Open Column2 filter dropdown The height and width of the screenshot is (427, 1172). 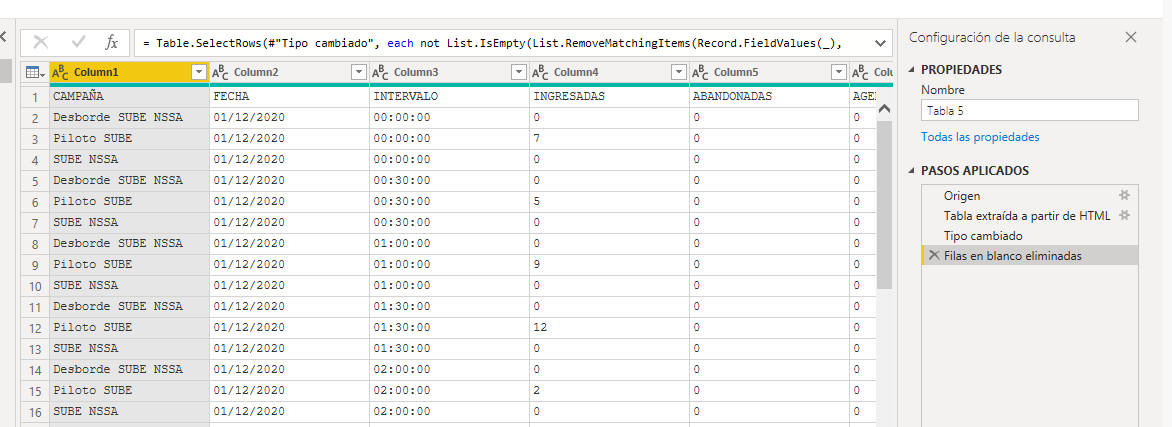pos(359,73)
